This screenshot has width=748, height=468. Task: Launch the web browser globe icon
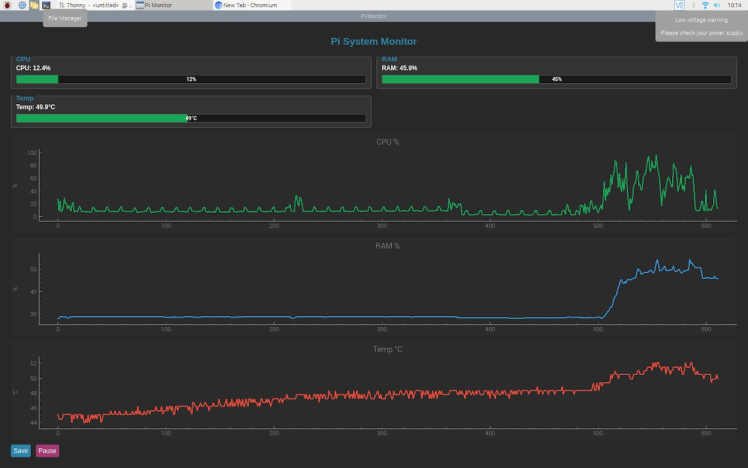tap(21, 5)
